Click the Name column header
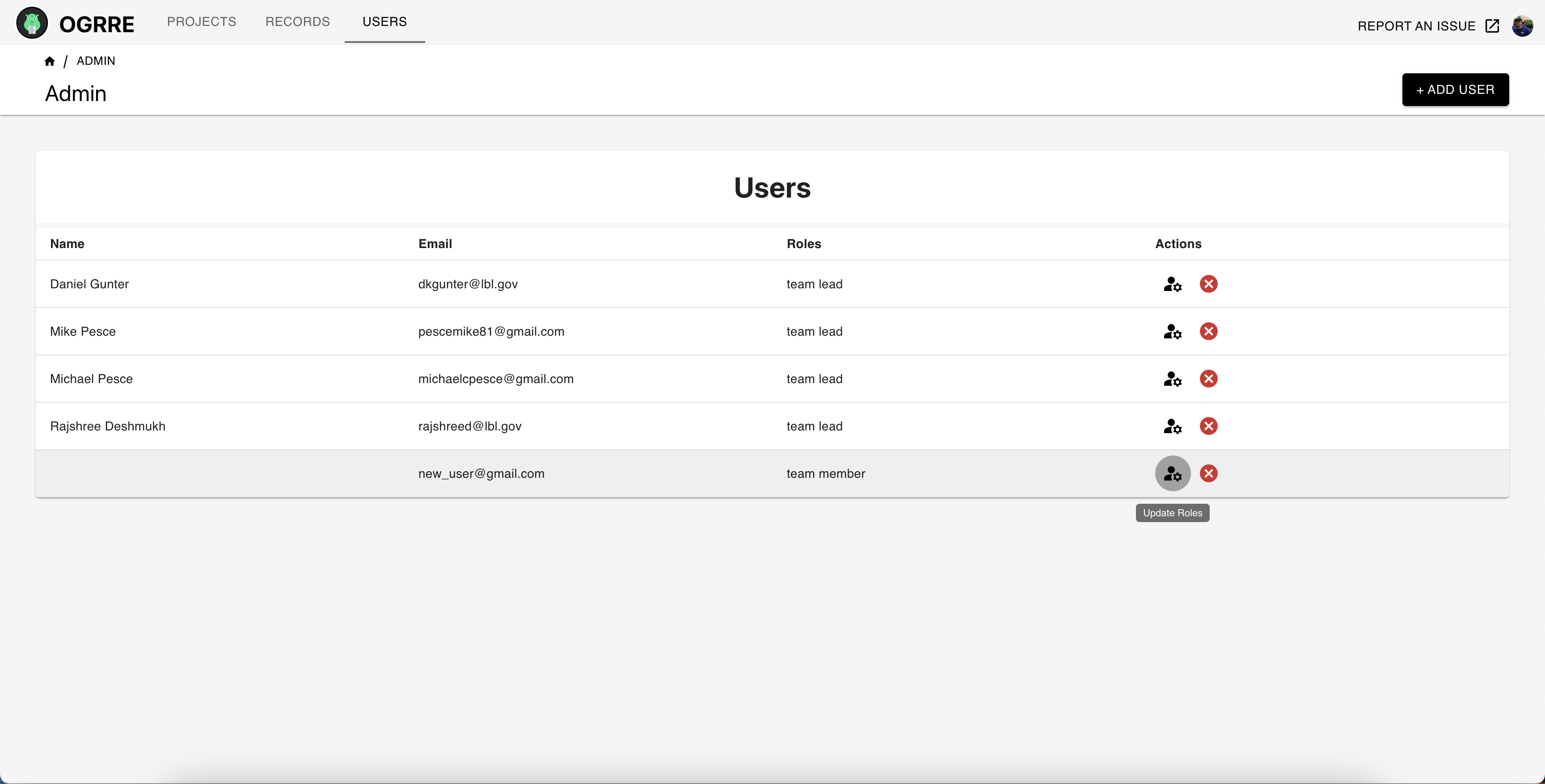 tap(67, 244)
